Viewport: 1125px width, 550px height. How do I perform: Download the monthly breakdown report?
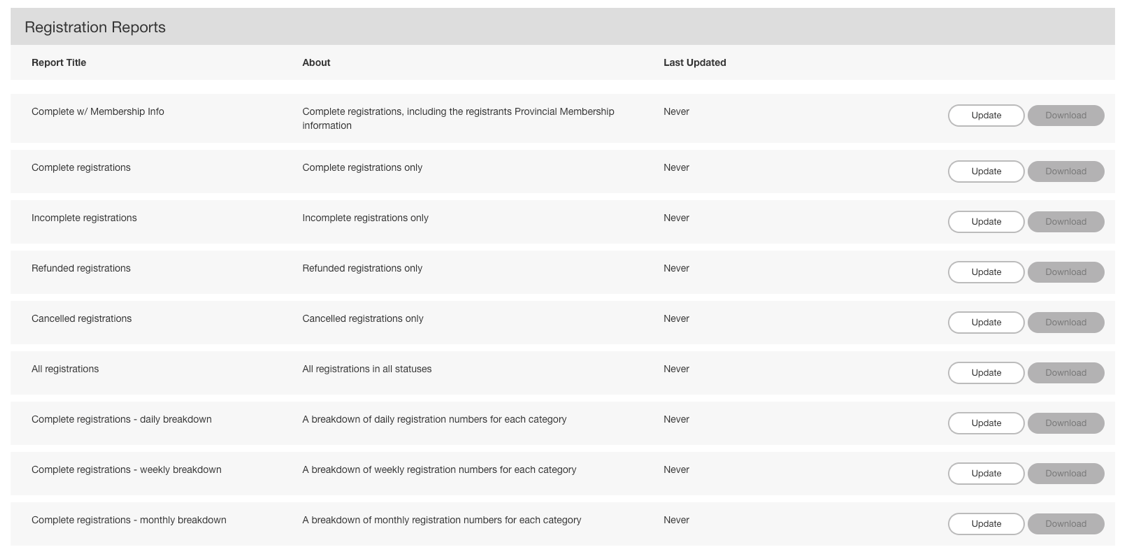[x=1065, y=524]
